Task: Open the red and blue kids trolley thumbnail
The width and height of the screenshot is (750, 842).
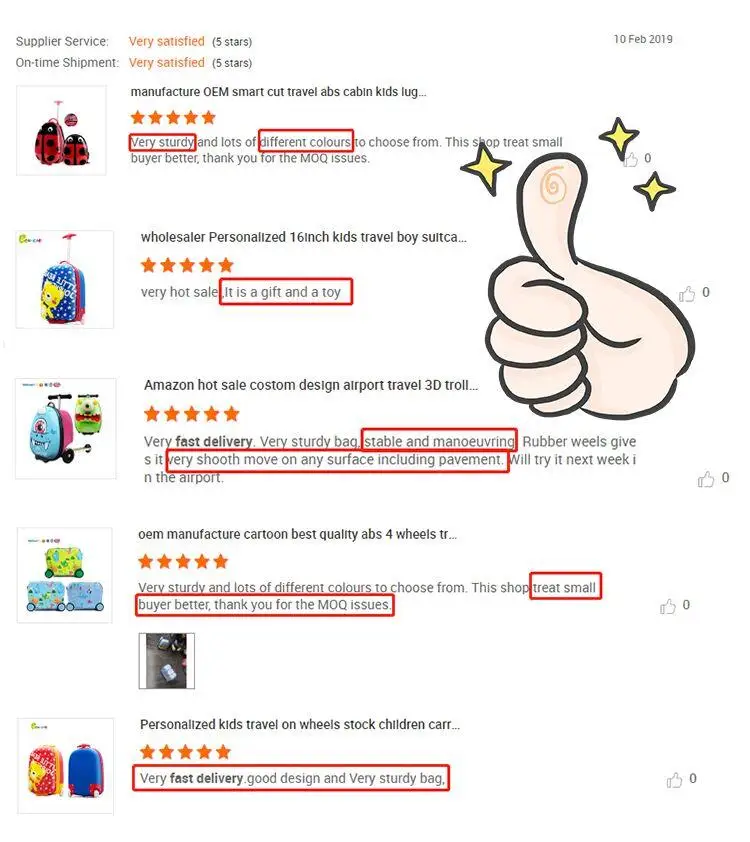Action: click(65, 766)
